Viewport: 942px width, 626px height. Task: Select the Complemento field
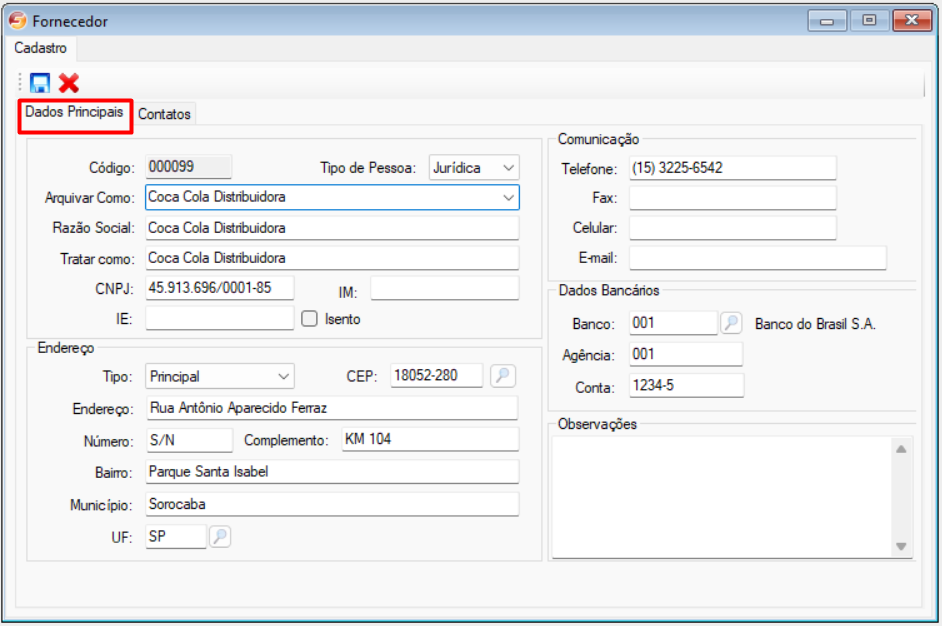431,439
